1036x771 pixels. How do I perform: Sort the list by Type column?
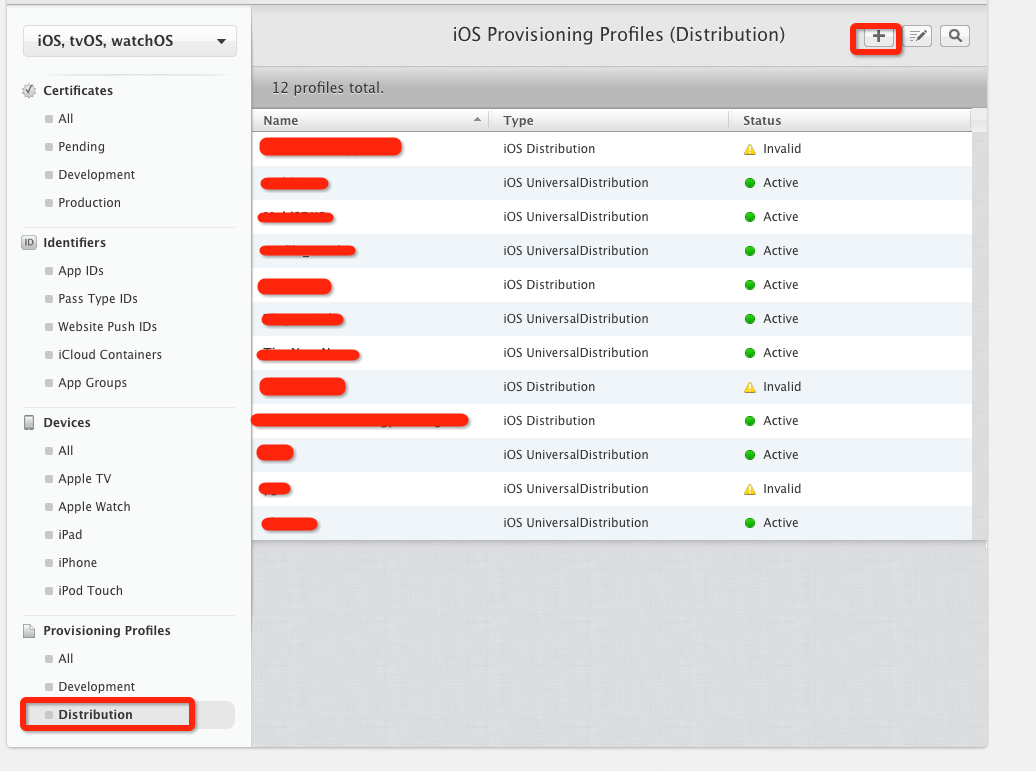pos(610,121)
